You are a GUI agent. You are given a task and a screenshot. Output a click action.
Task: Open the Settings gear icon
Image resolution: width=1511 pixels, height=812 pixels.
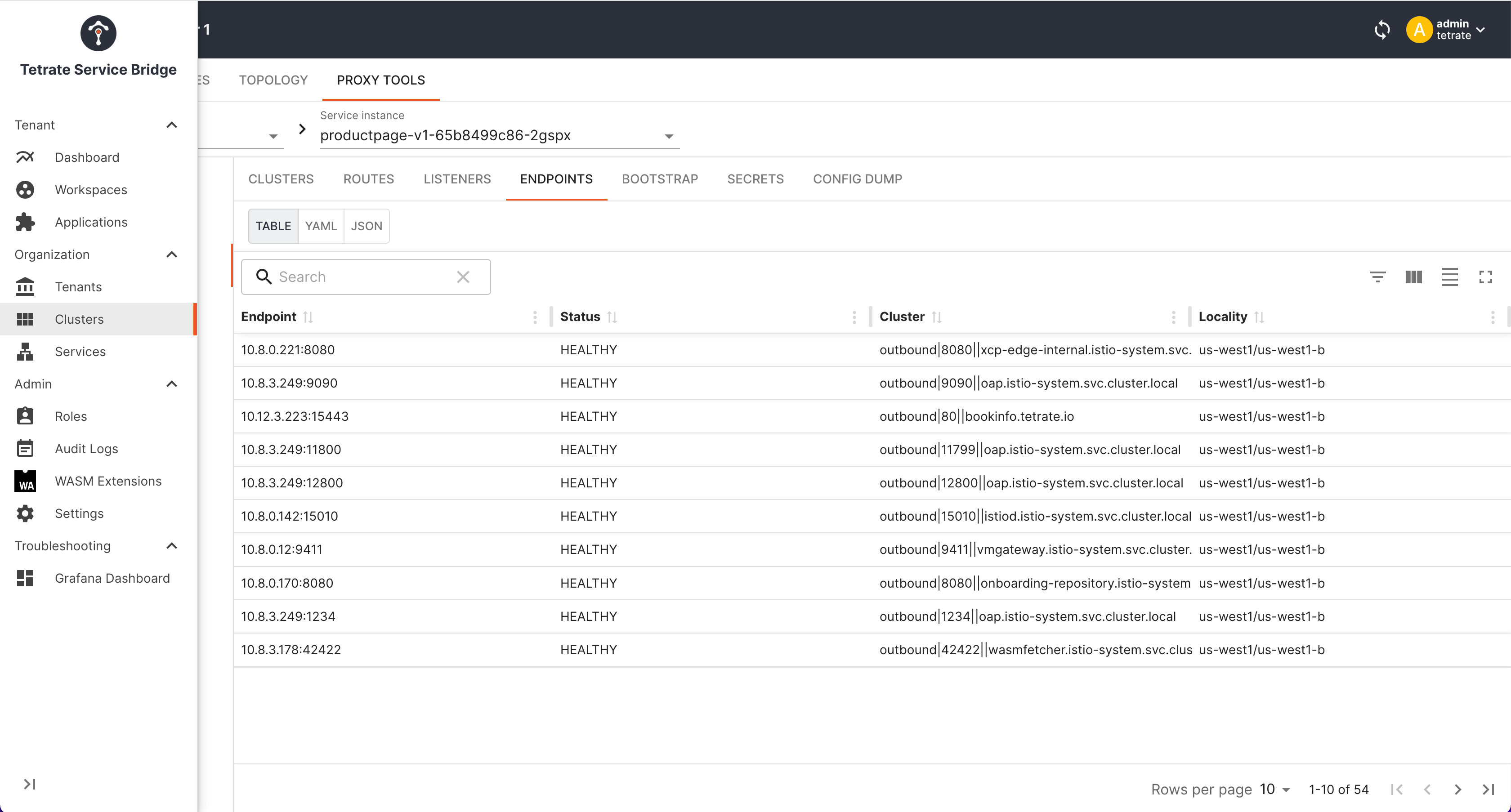(25, 513)
